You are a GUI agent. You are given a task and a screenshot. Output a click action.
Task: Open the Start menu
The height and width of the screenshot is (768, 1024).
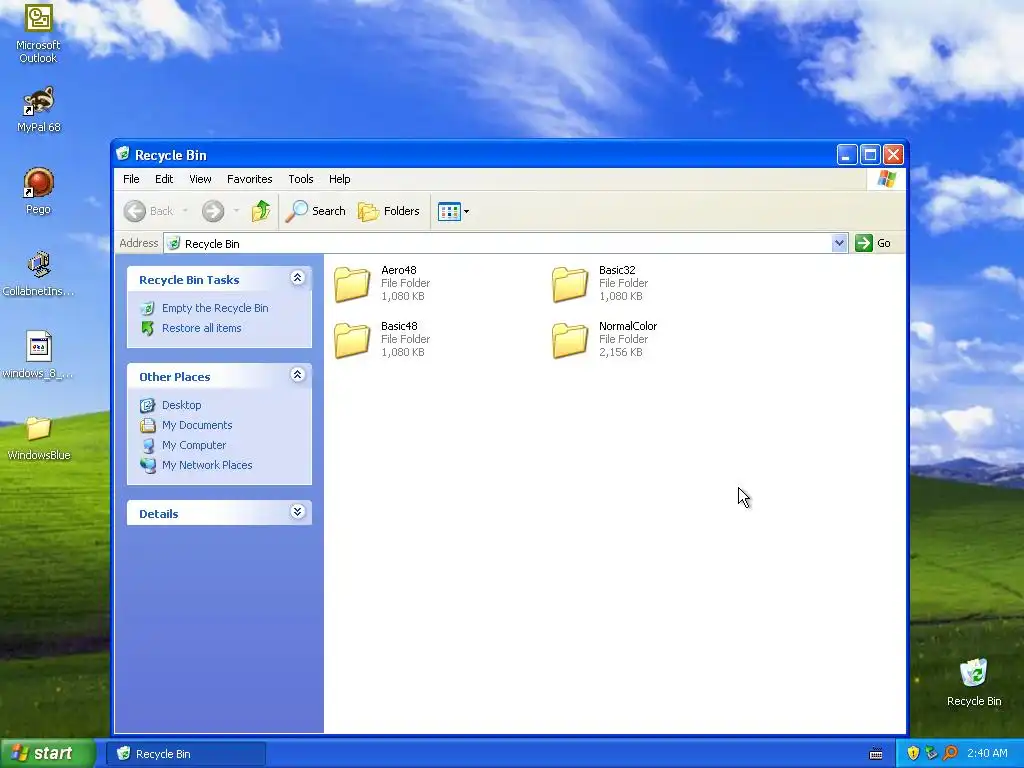(x=48, y=753)
